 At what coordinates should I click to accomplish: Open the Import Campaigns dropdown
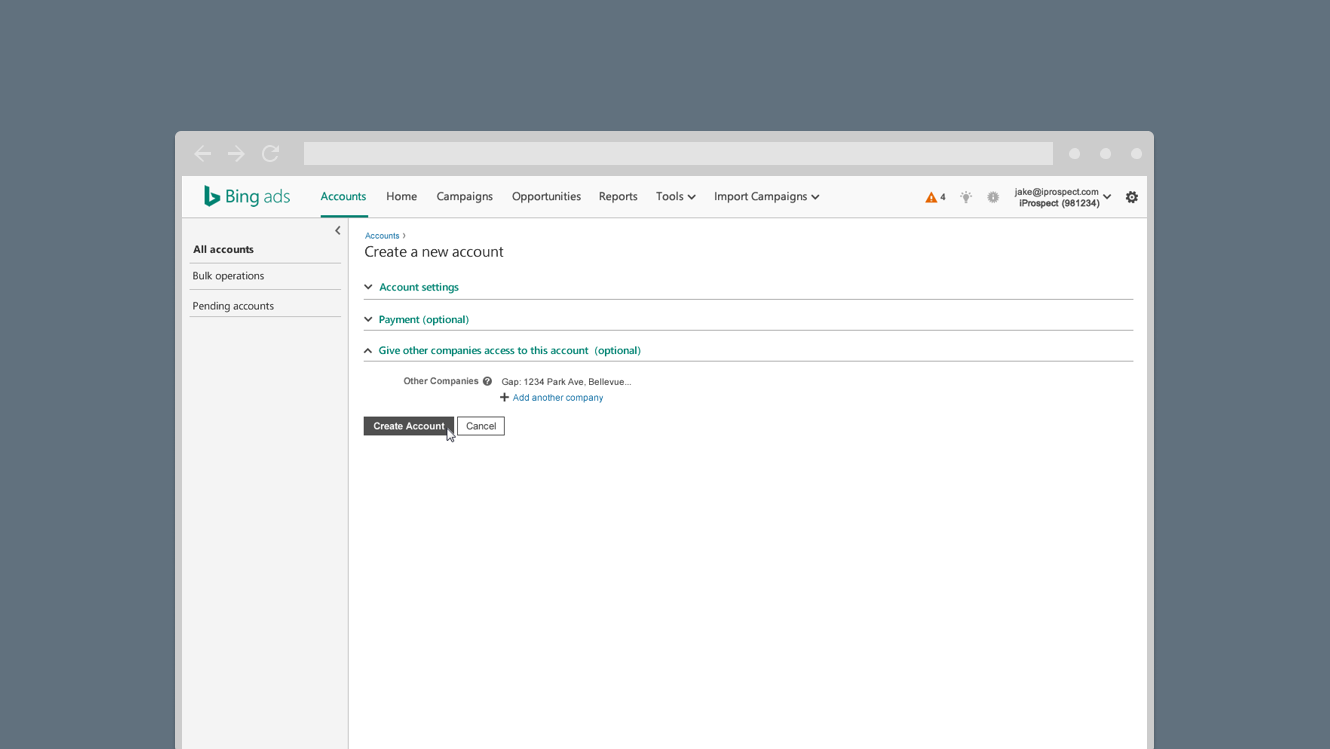pyautogui.click(x=766, y=196)
